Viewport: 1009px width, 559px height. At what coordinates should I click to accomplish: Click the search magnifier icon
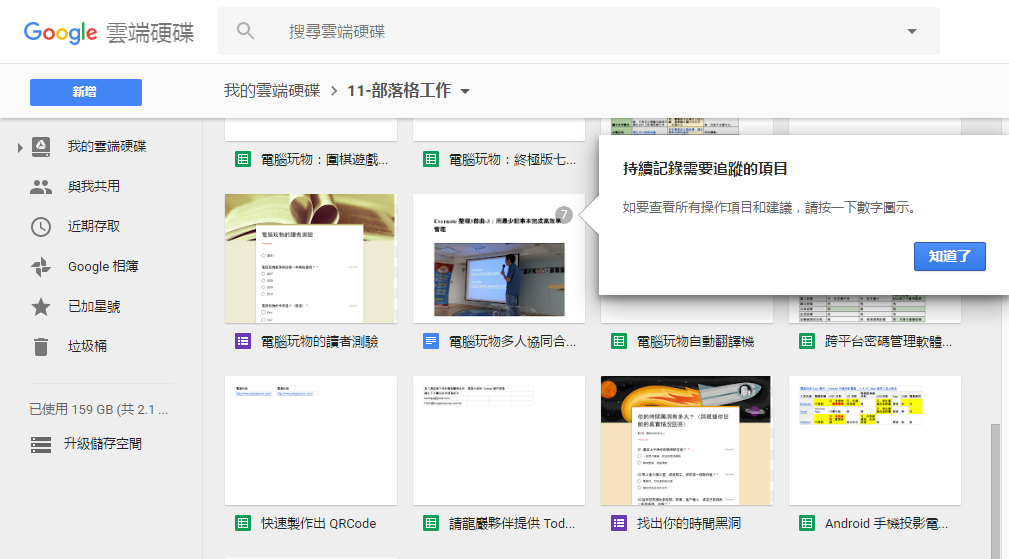pyautogui.click(x=245, y=30)
